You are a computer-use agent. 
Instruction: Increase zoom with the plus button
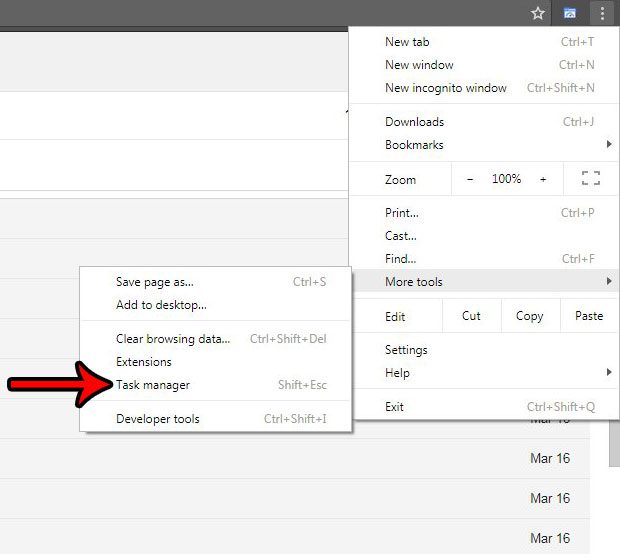[x=543, y=179]
